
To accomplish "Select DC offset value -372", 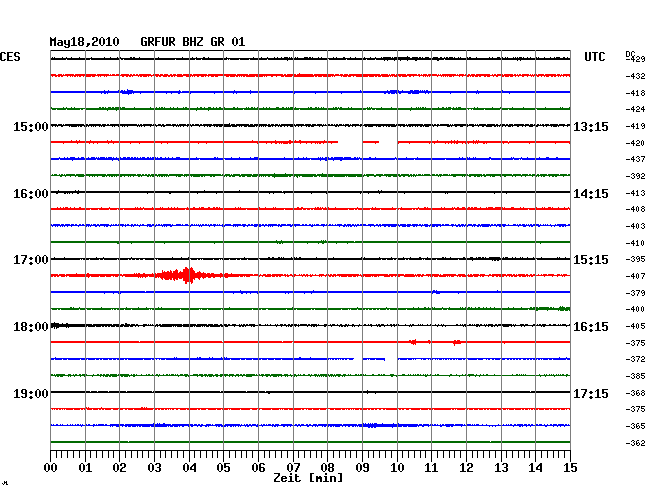I will coord(635,359).
